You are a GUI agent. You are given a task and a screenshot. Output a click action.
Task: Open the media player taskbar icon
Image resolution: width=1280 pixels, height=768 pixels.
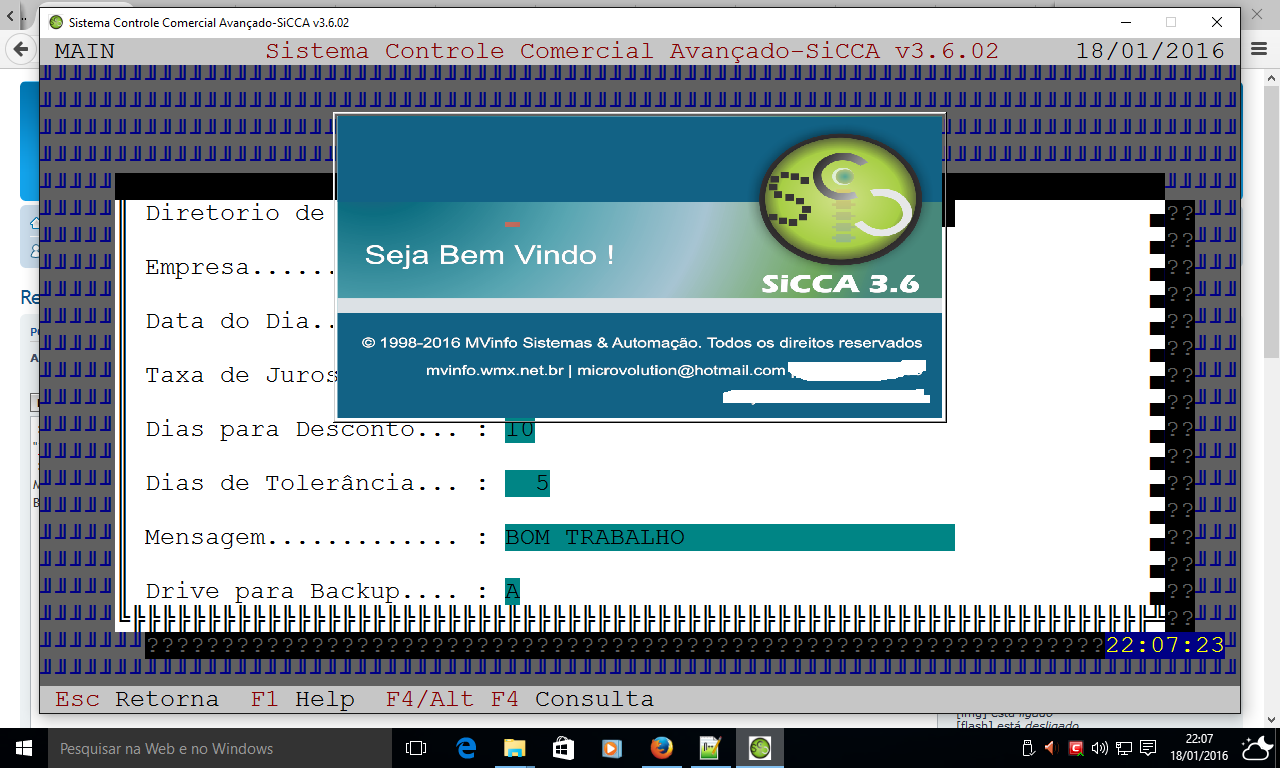click(x=612, y=748)
